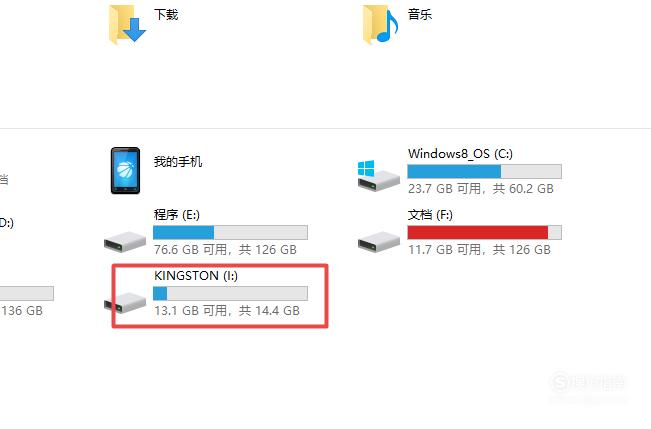Viewport: 651px width, 429px height.
Task: Click the 我的手机 device label
Action: pos(178,162)
